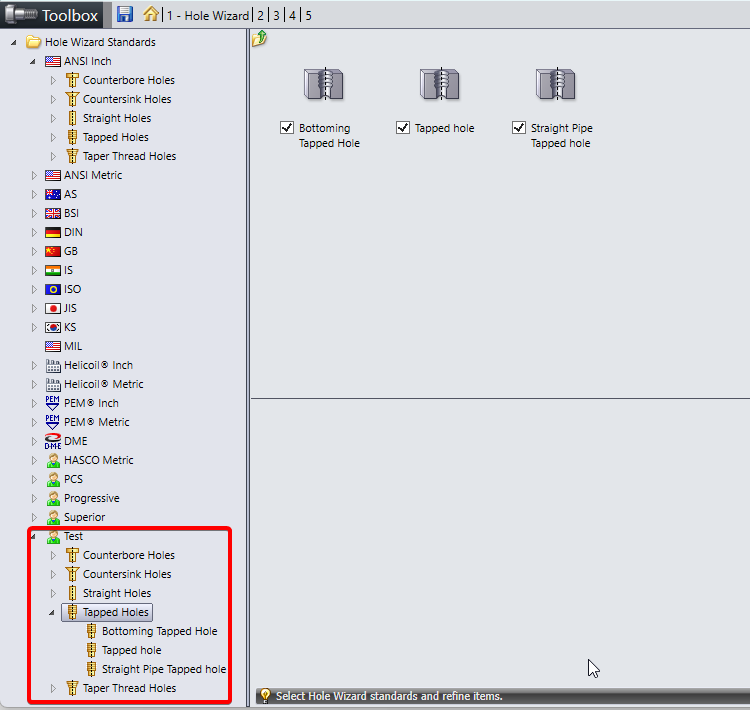This screenshot has height=710, width=750.
Task: Click the Save floppy disk icon
Action: click(x=125, y=14)
